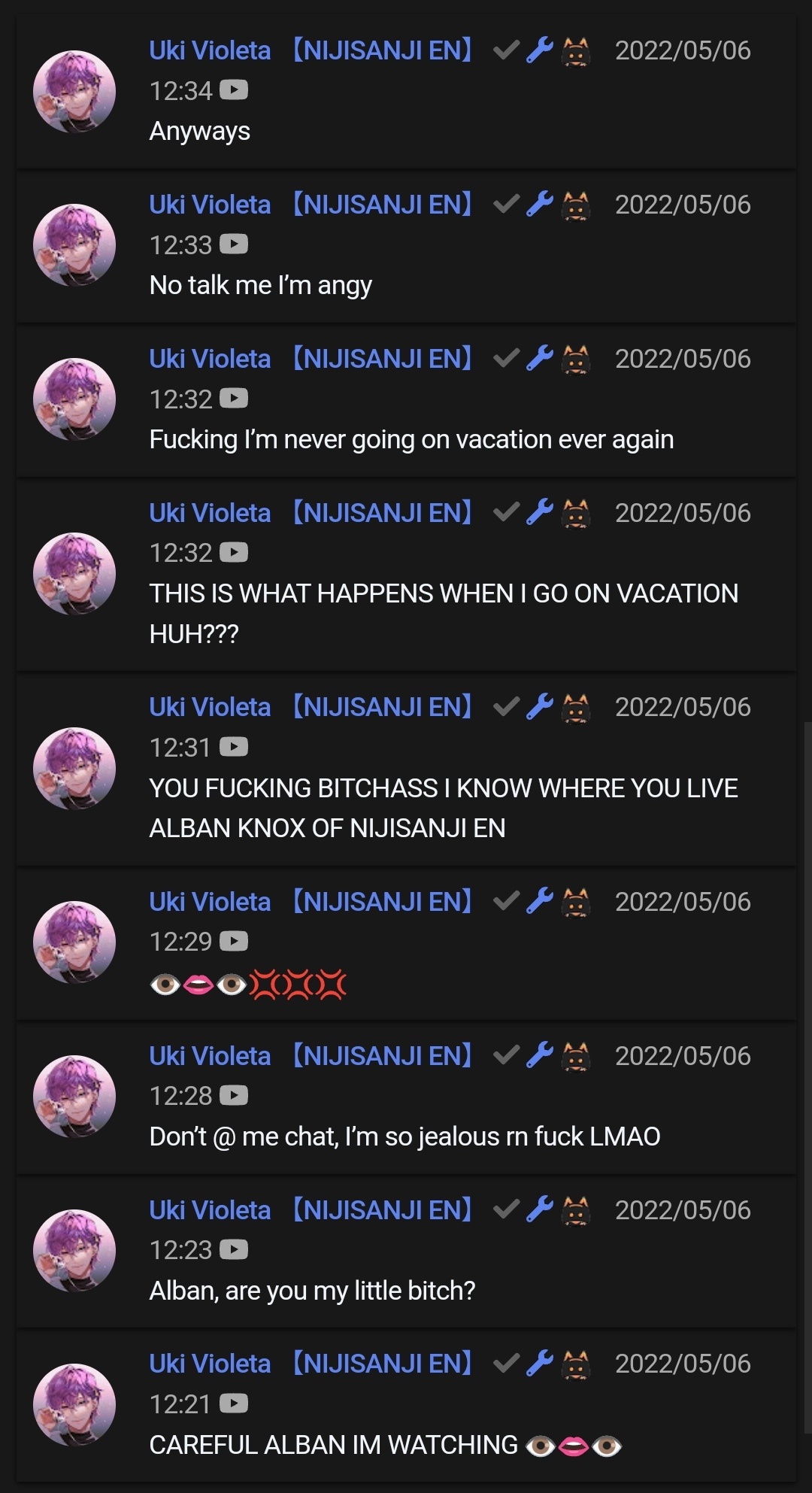The height and width of the screenshot is (1493, 812).
Task: Click cat member badge on 12:29 emoji message
Action: point(576,901)
